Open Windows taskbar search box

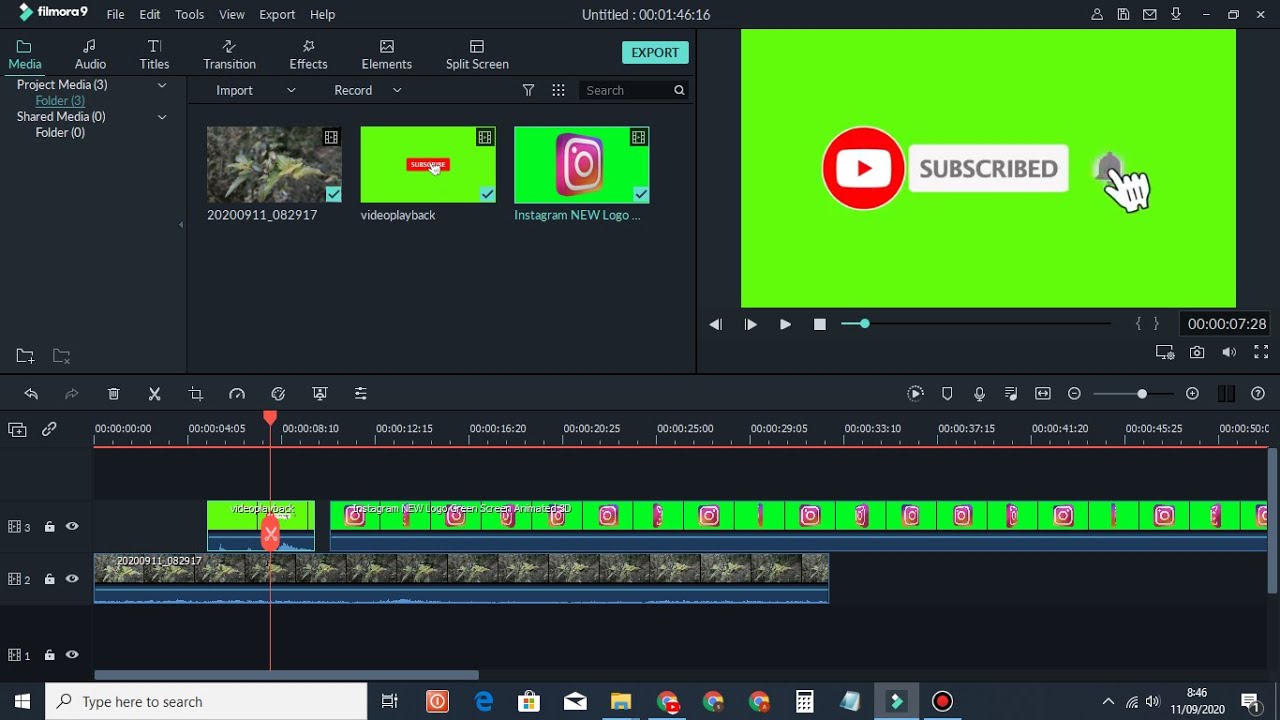[x=207, y=702]
